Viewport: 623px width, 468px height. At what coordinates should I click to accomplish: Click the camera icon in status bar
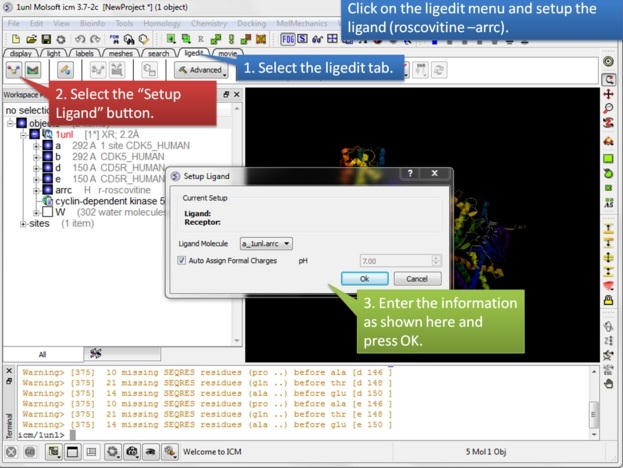click(130, 452)
